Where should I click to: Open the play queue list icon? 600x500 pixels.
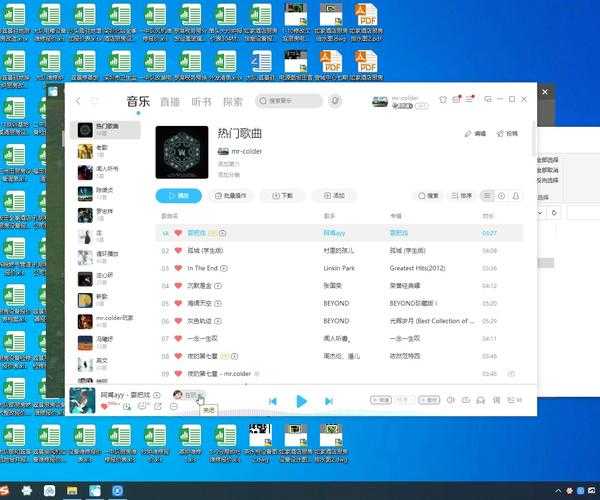tap(514, 400)
